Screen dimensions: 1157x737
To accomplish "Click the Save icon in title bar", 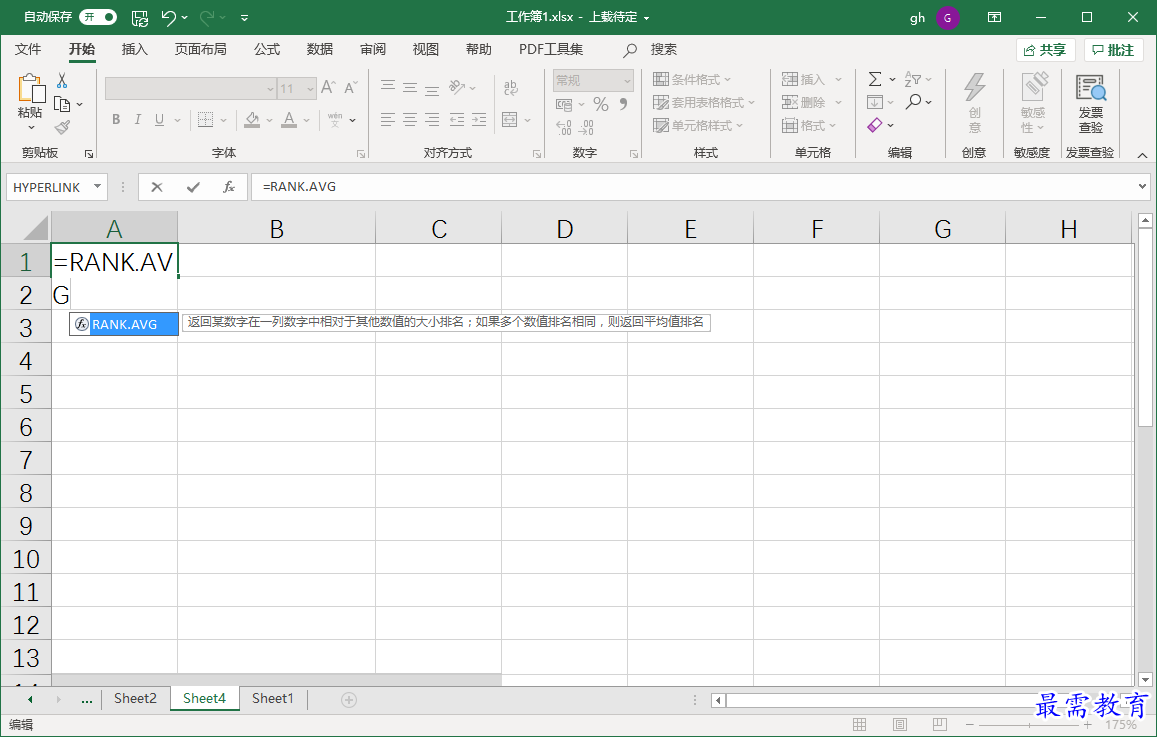I will (x=139, y=18).
